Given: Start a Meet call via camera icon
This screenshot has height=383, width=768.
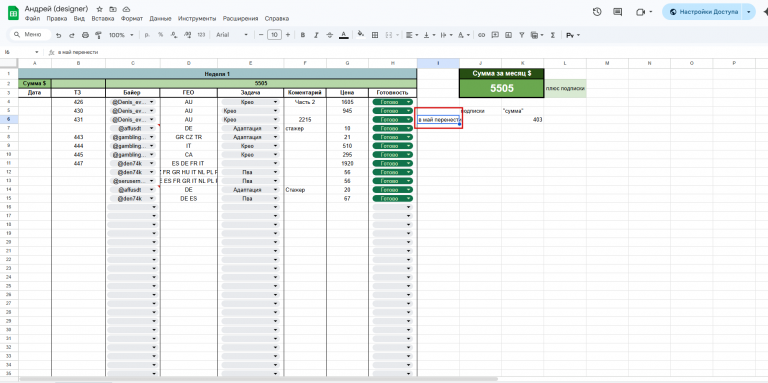Looking at the screenshot, I should click(641, 12).
